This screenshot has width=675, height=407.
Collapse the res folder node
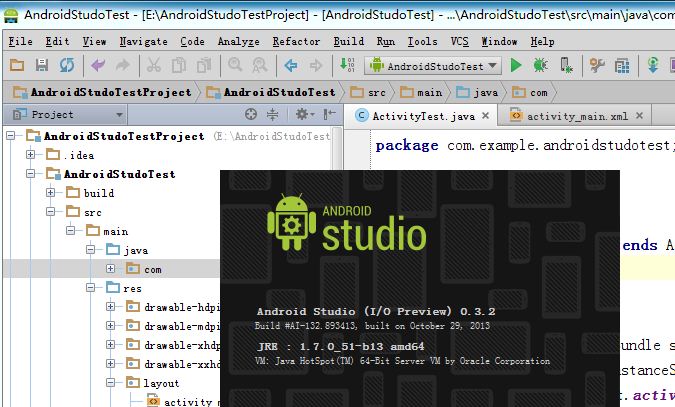[x=90, y=288]
